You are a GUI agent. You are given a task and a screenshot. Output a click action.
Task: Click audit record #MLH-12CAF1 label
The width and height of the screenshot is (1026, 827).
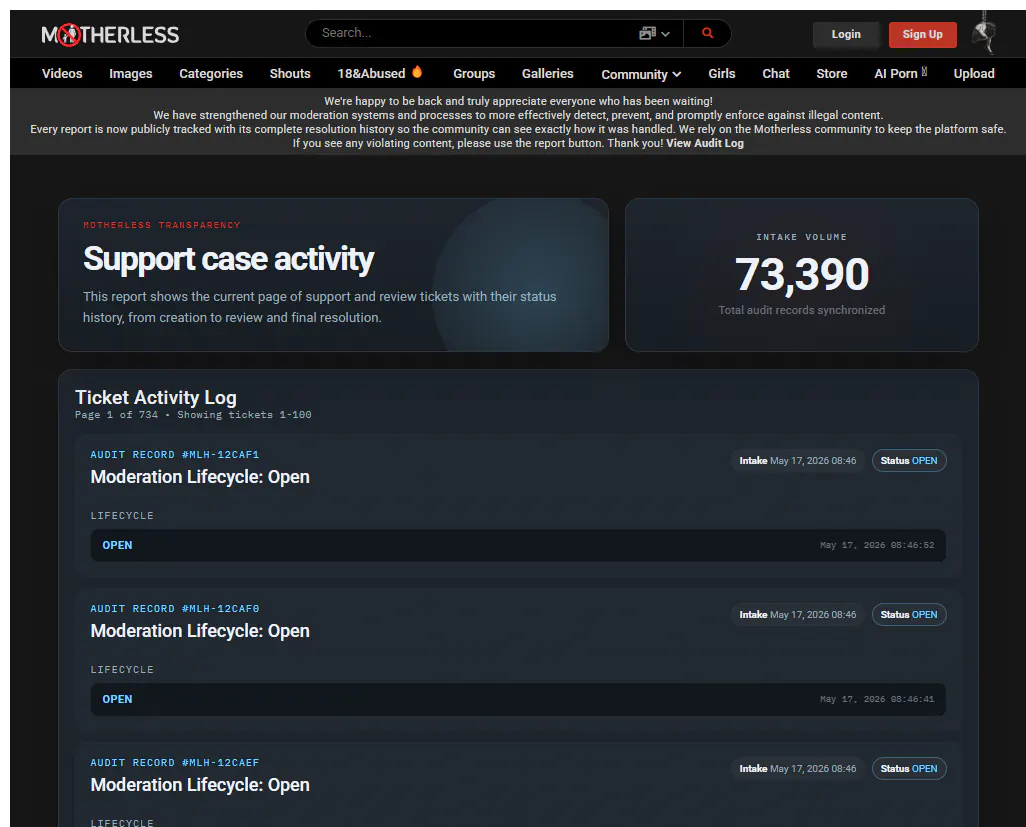tap(175, 454)
